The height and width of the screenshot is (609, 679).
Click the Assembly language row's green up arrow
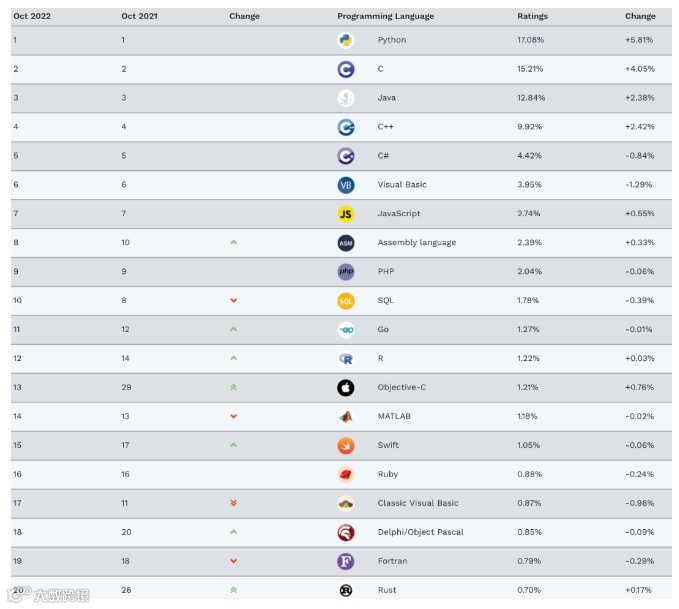click(233, 243)
